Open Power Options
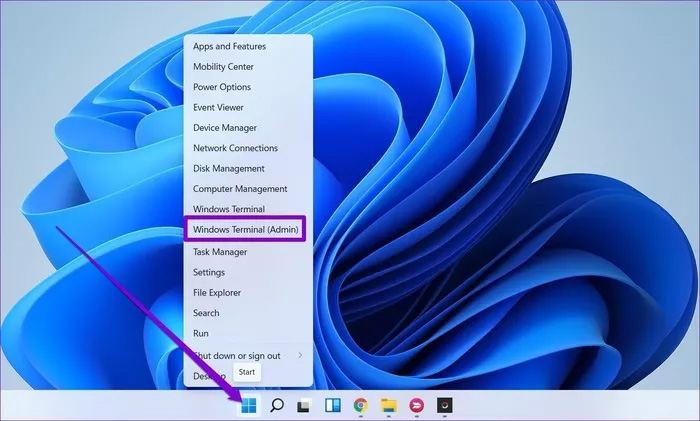 pos(222,87)
